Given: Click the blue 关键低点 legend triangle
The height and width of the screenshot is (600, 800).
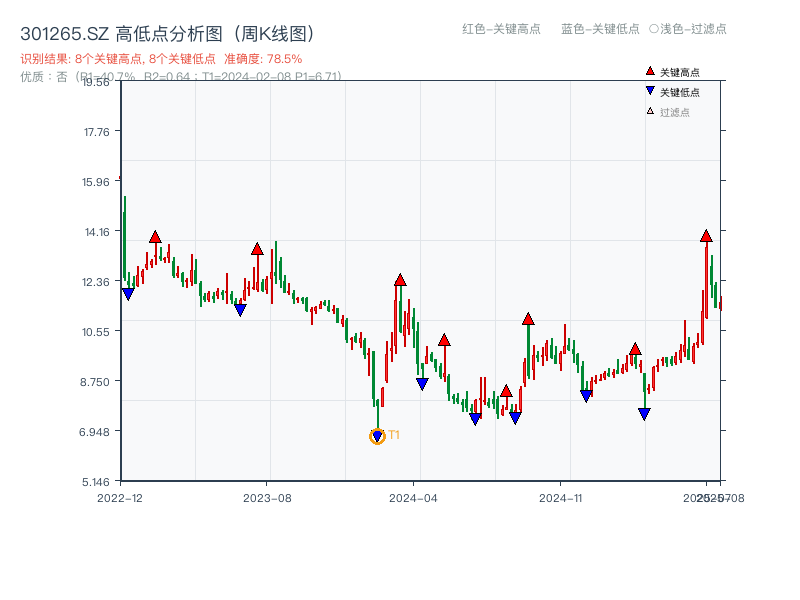Looking at the screenshot, I should coord(650,92).
